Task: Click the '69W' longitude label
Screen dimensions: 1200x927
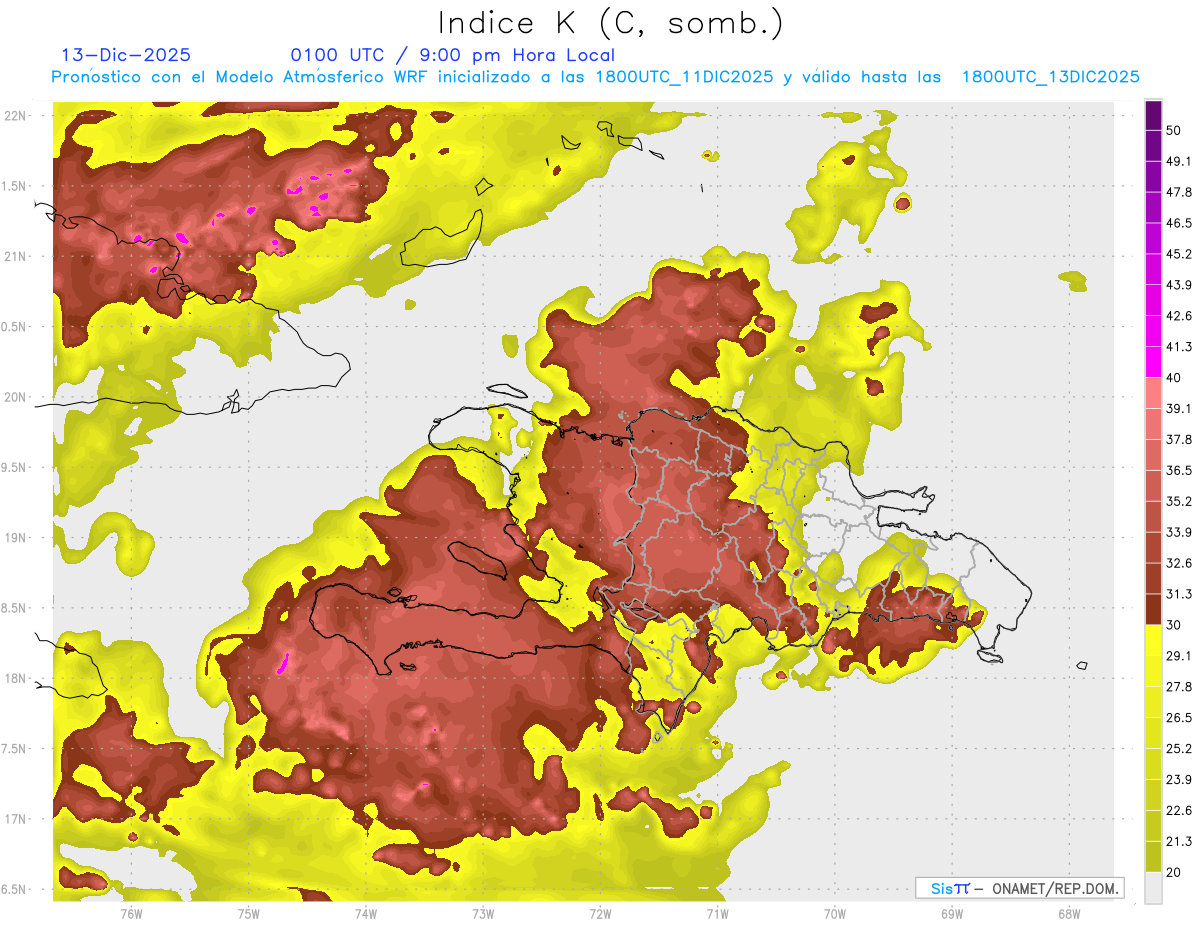Action: click(952, 914)
